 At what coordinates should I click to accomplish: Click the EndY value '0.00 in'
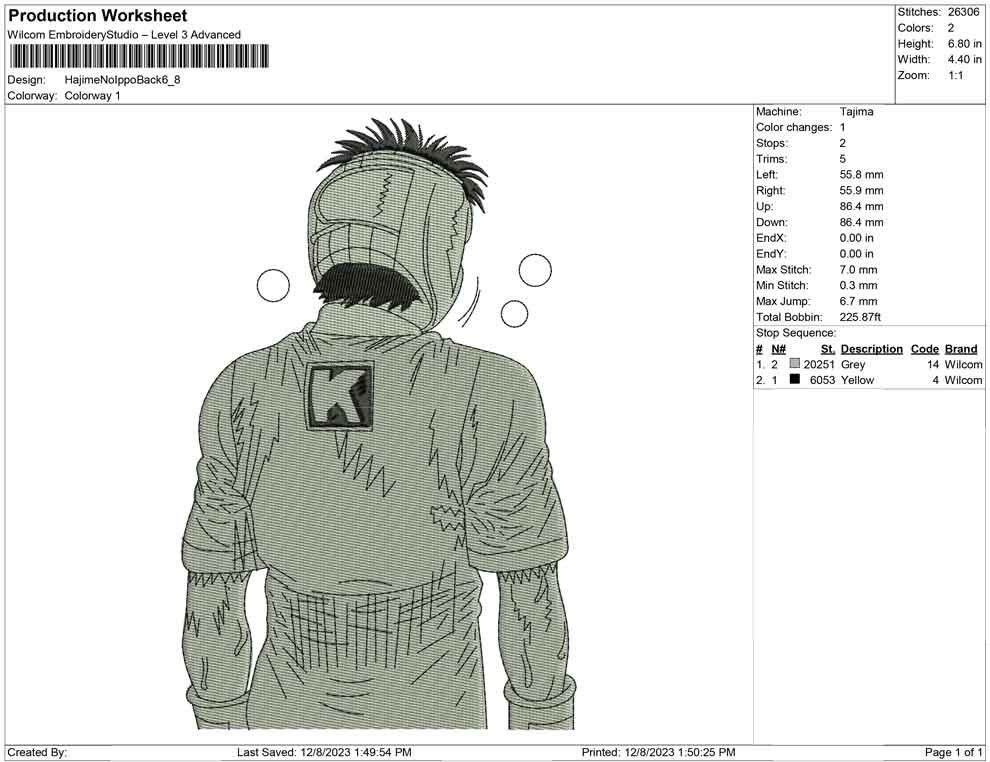857,254
